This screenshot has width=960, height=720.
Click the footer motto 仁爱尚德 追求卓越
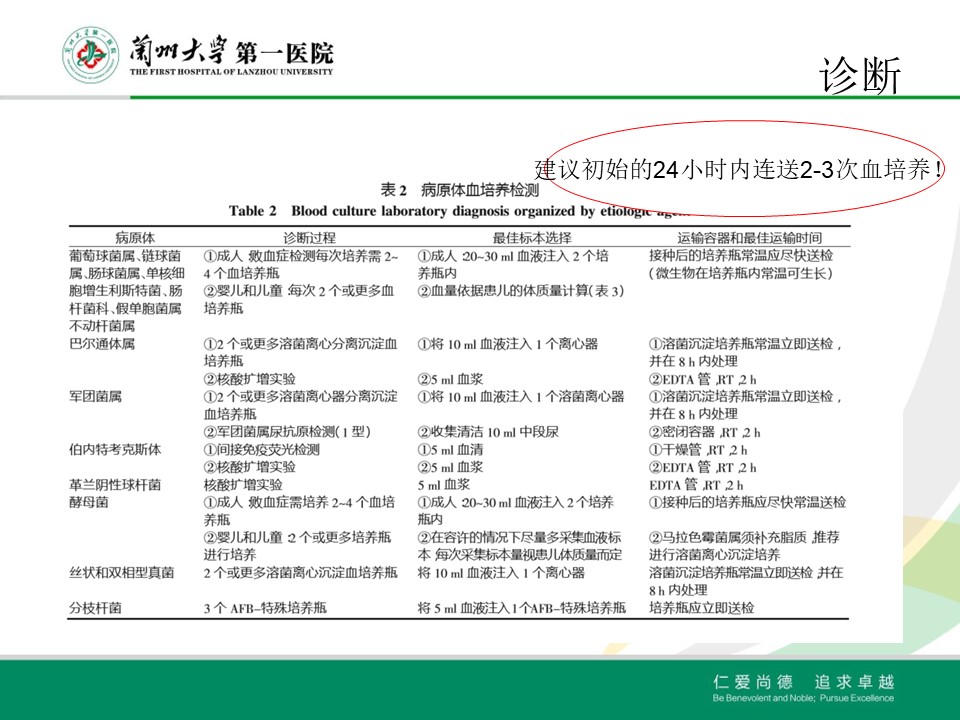pos(803,681)
